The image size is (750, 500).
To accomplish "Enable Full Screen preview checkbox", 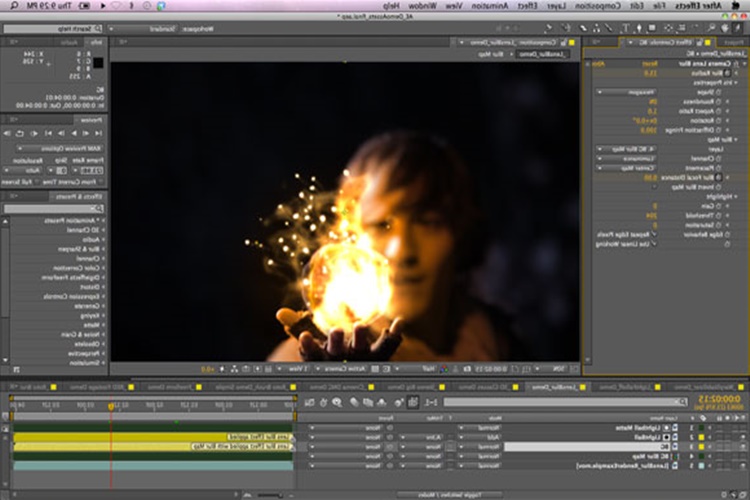I will [37, 182].
